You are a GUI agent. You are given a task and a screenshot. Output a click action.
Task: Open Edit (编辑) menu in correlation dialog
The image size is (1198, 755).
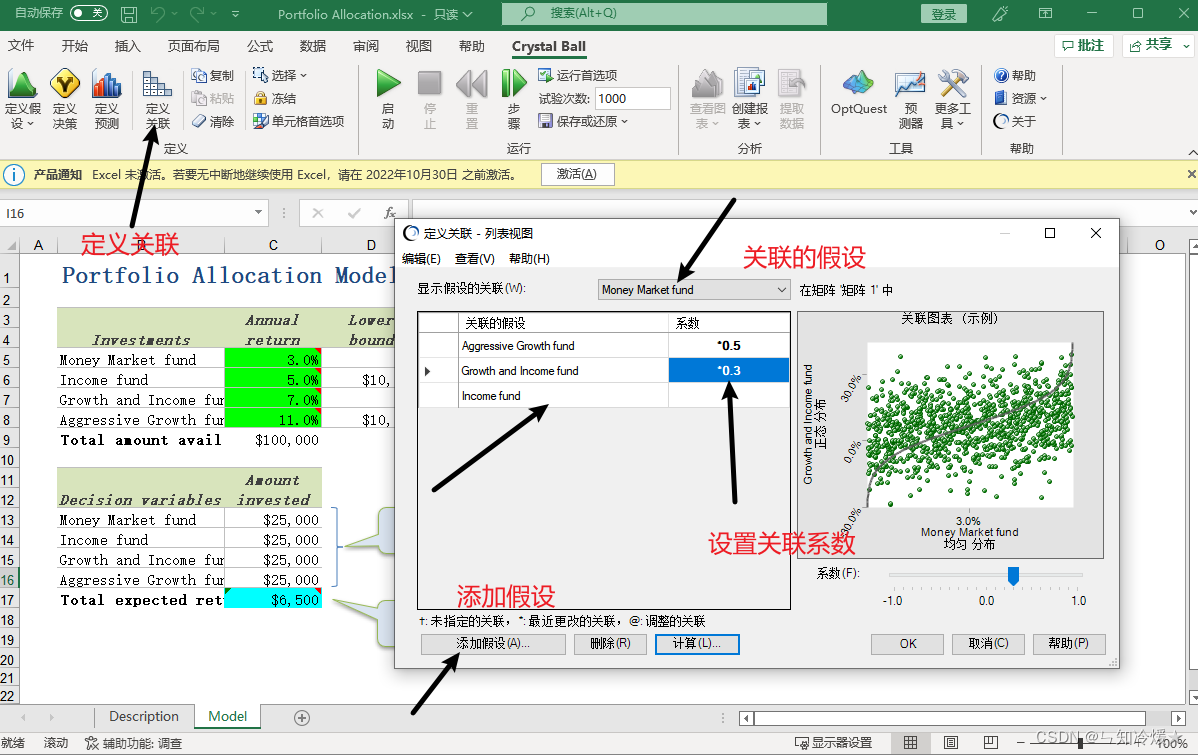coord(421,258)
